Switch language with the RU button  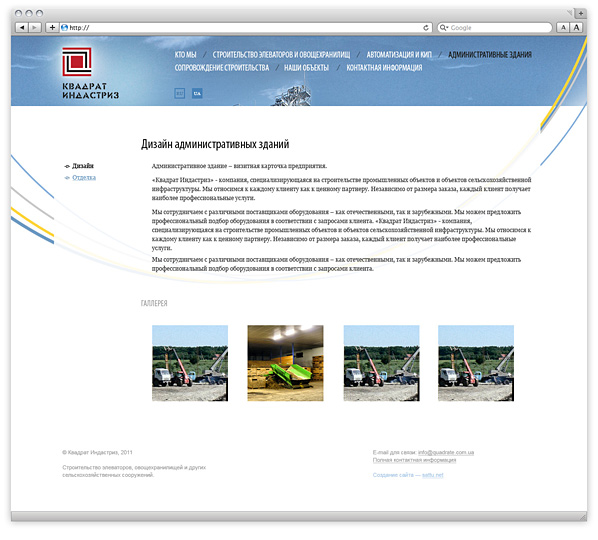tap(180, 93)
